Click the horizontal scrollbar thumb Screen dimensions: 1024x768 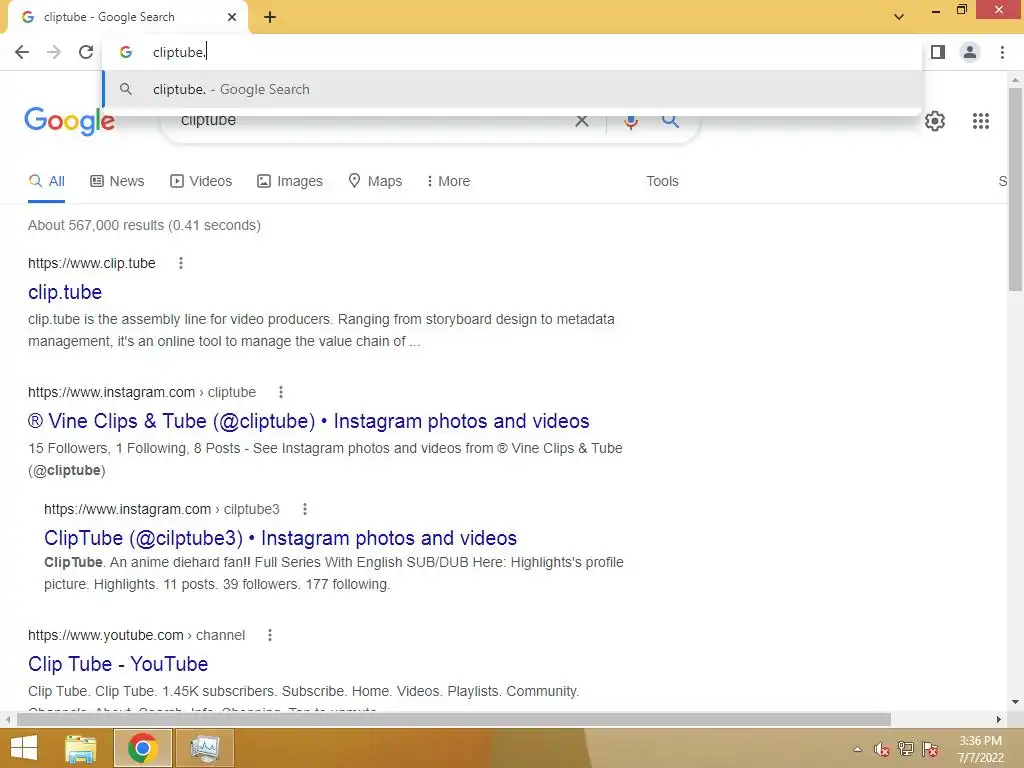[x=453, y=720]
